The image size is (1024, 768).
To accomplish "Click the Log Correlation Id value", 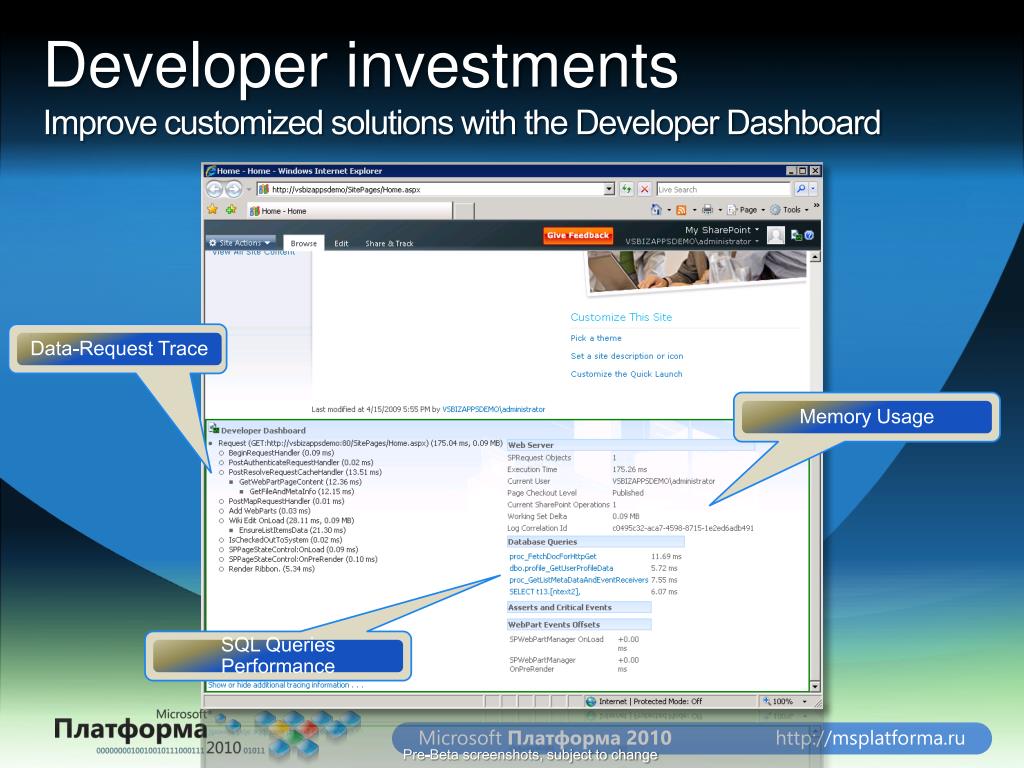I will 682,528.
